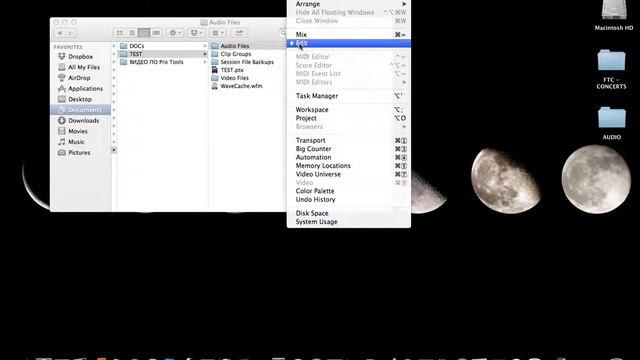This screenshot has height=360, width=640.
Task: Choose the highlighted Edit menu item
Action: click(x=349, y=43)
